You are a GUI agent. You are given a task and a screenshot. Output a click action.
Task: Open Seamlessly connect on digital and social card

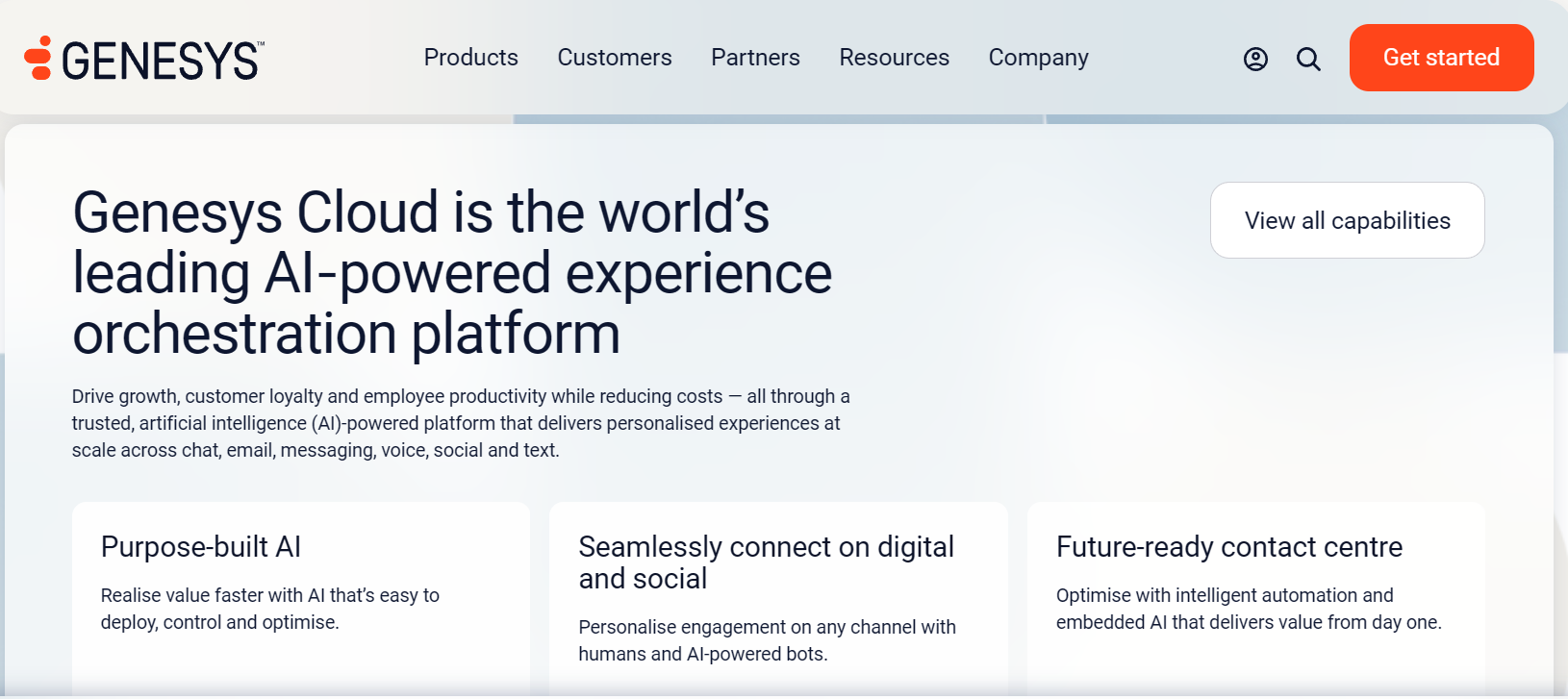click(778, 599)
